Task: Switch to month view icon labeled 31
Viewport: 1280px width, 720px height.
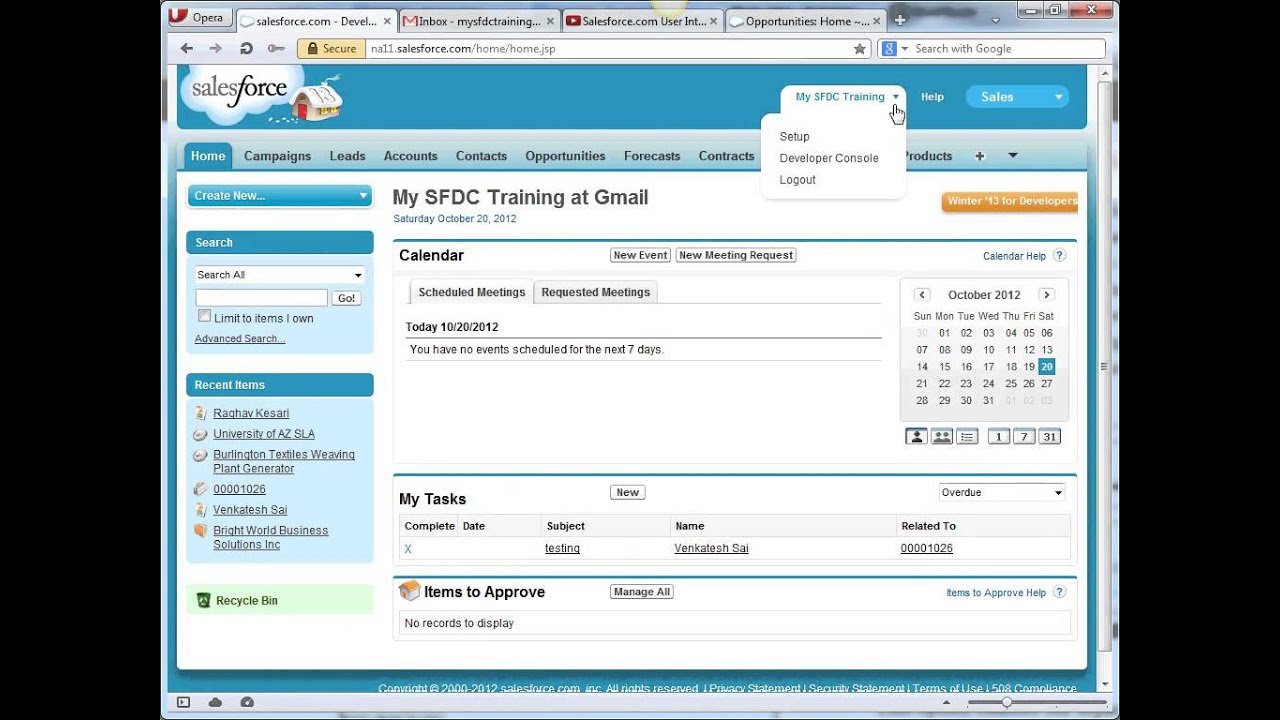Action: [1049, 437]
